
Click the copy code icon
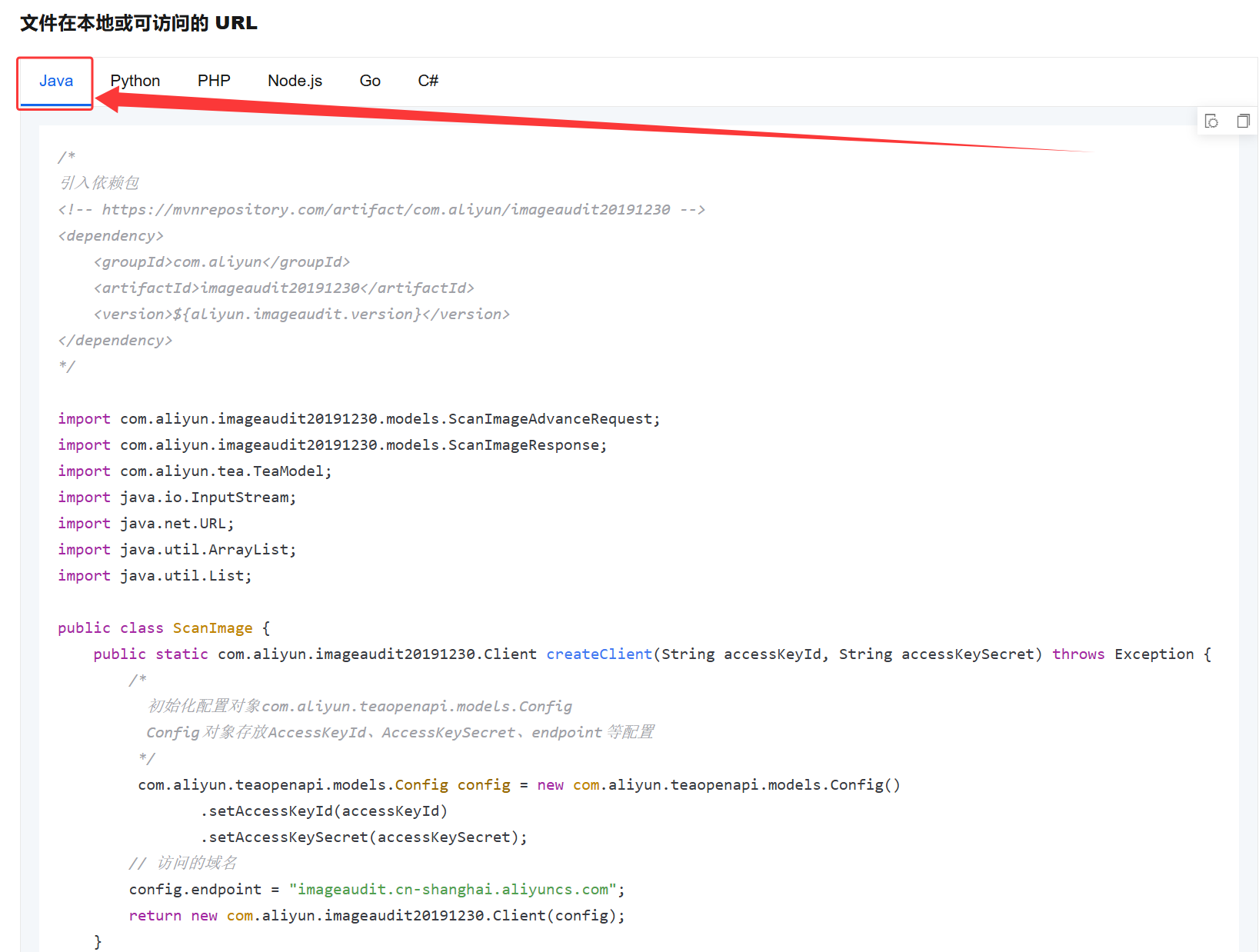pyautogui.click(x=1243, y=121)
